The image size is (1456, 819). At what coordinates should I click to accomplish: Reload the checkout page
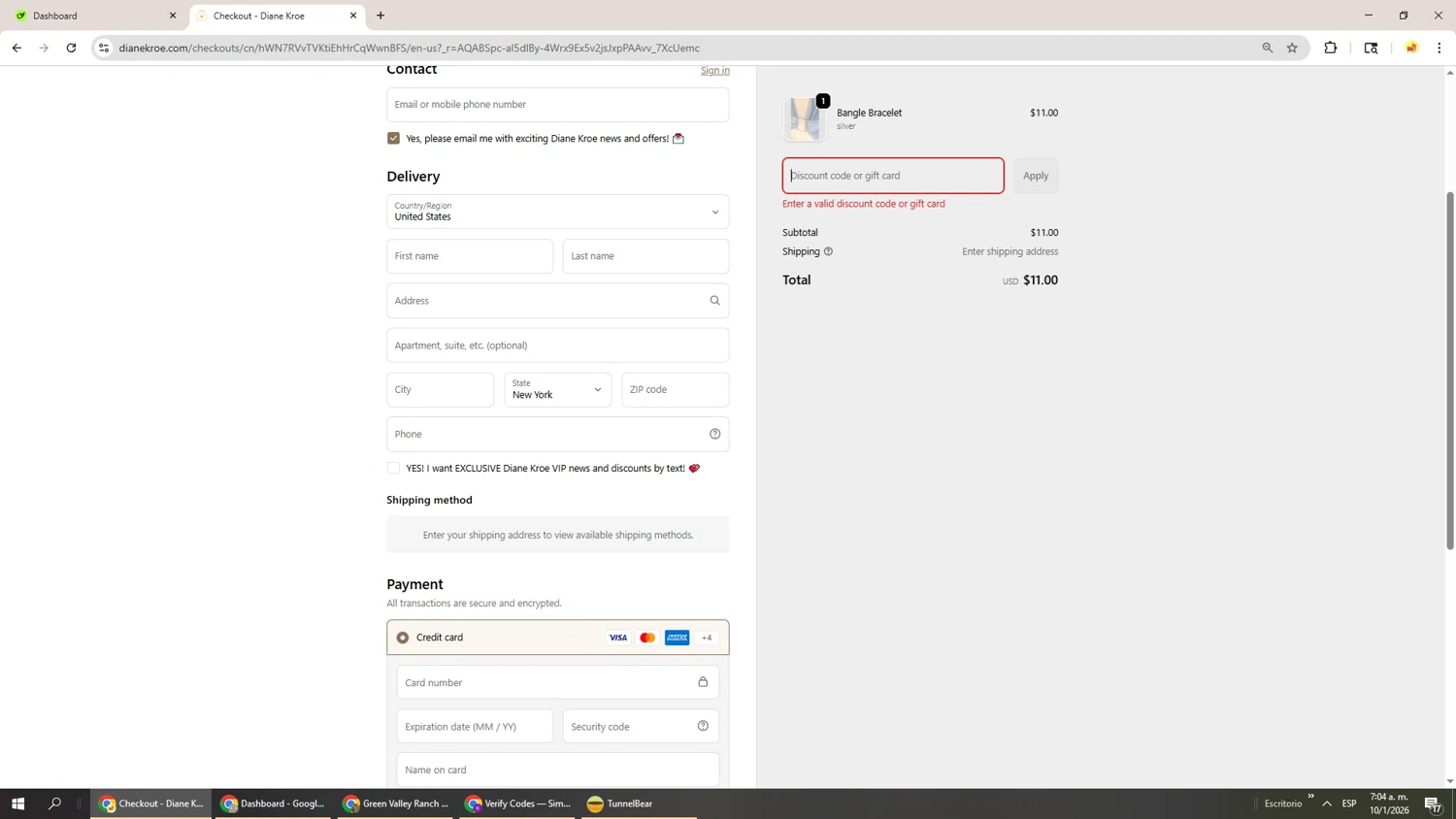pyautogui.click(x=71, y=48)
